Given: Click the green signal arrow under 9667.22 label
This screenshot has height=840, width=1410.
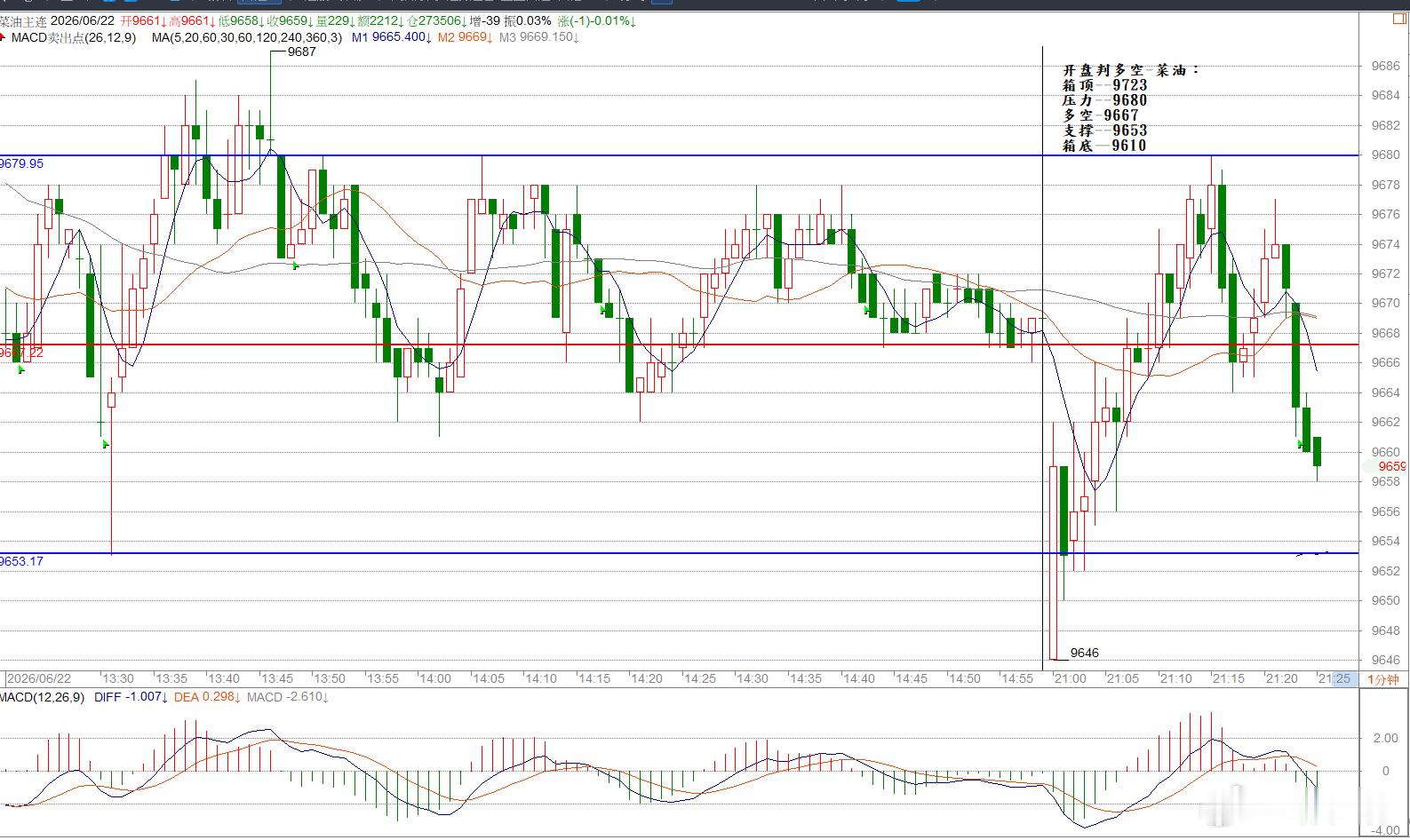Looking at the screenshot, I should [21, 368].
